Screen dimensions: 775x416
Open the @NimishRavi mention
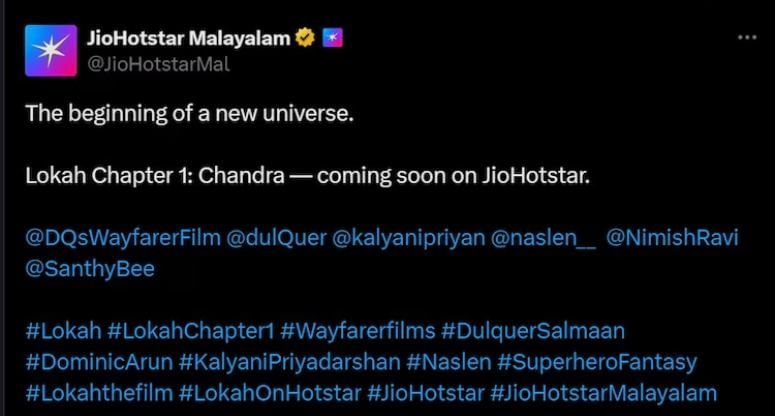(672, 238)
